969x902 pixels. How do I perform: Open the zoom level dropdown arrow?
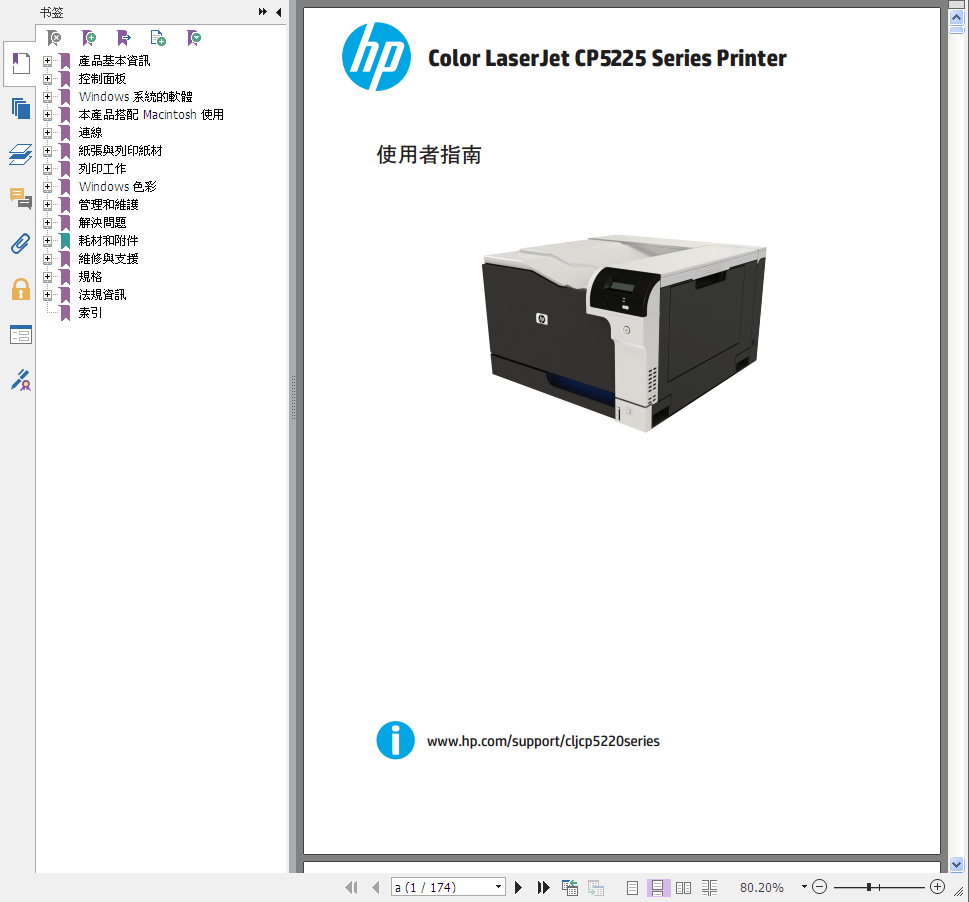click(804, 887)
